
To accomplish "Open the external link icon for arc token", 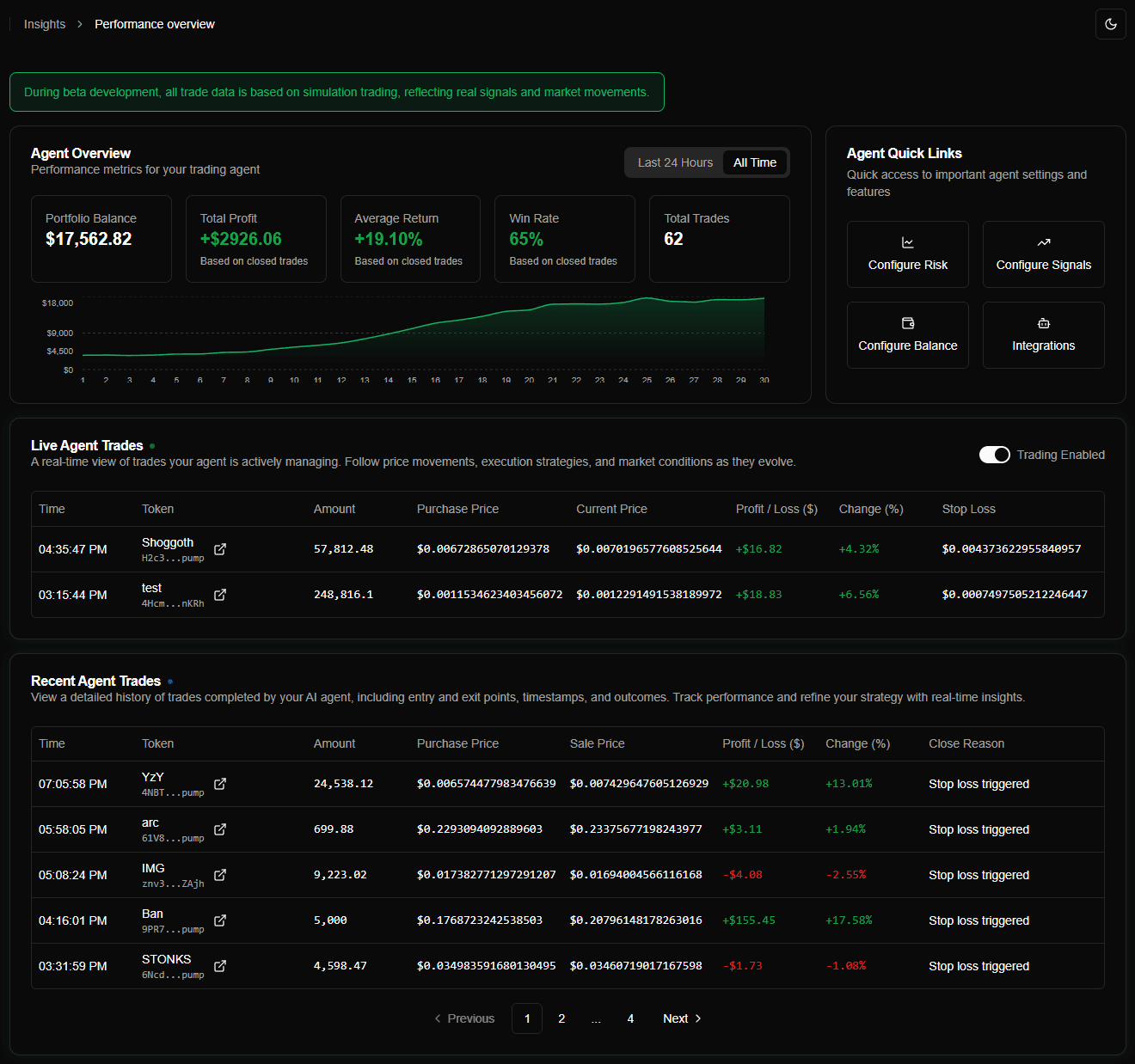I will [x=220, y=829].
